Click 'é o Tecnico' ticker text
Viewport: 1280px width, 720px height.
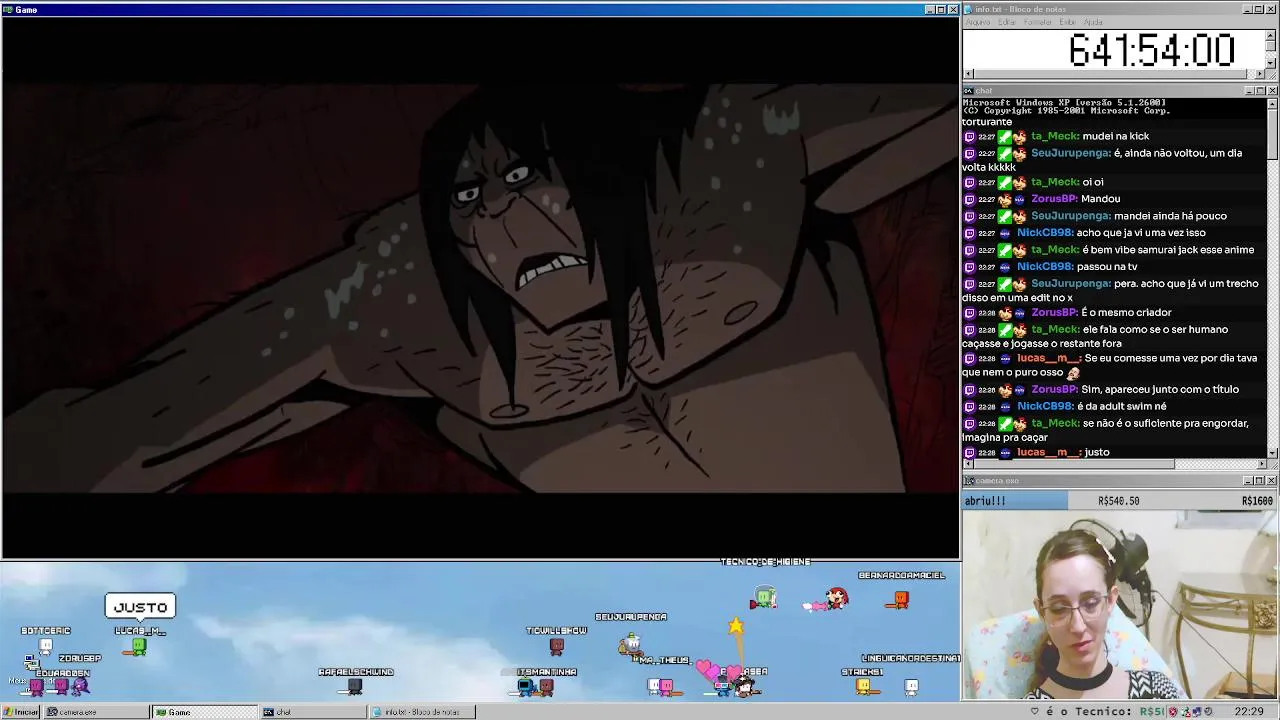(1091, 712)
